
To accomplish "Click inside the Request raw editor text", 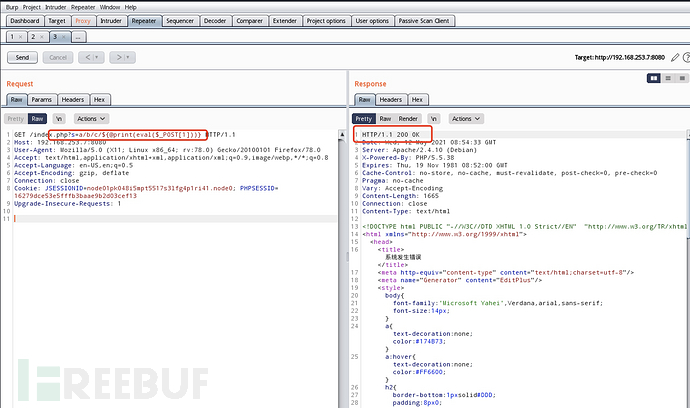I will click(x=150, y=250).
